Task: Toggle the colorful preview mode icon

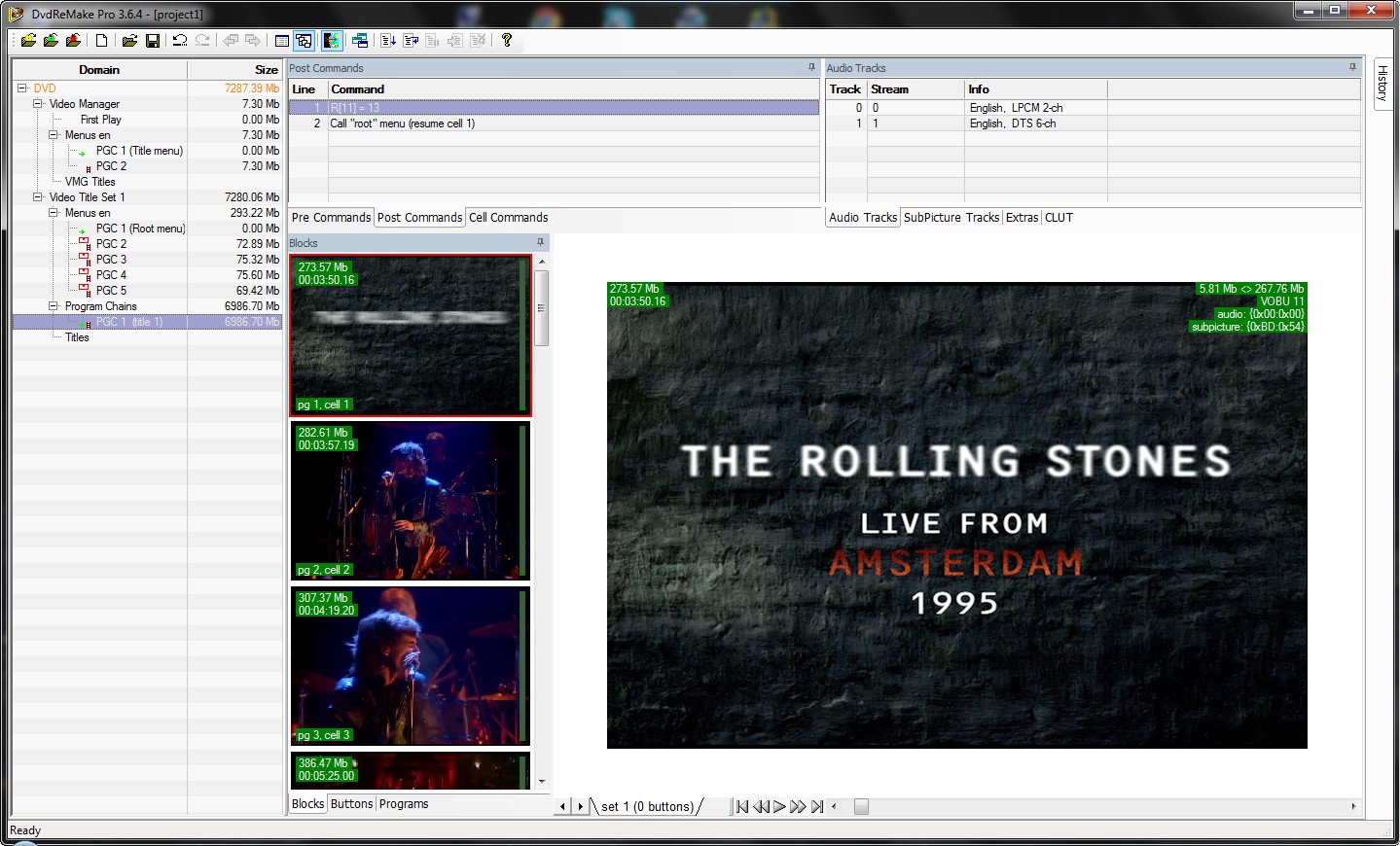Action: pyautogui.click(x=332, y=40)
